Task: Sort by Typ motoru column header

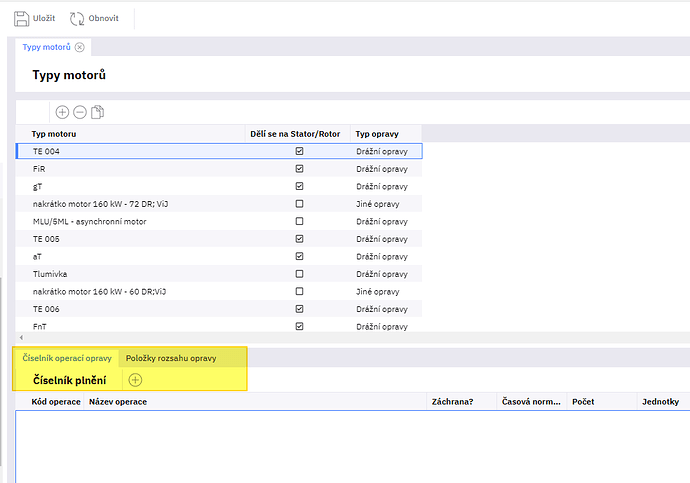Action: 54,133
